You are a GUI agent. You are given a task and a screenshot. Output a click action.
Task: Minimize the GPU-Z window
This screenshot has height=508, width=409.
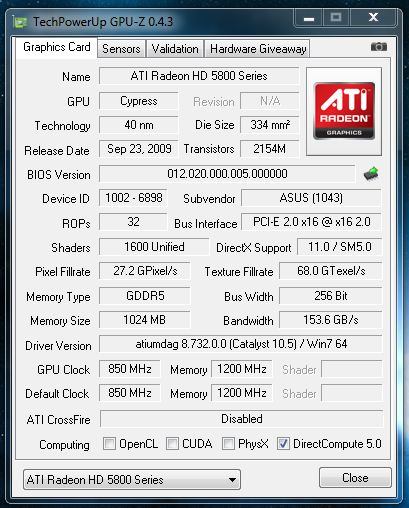[309, 18]
